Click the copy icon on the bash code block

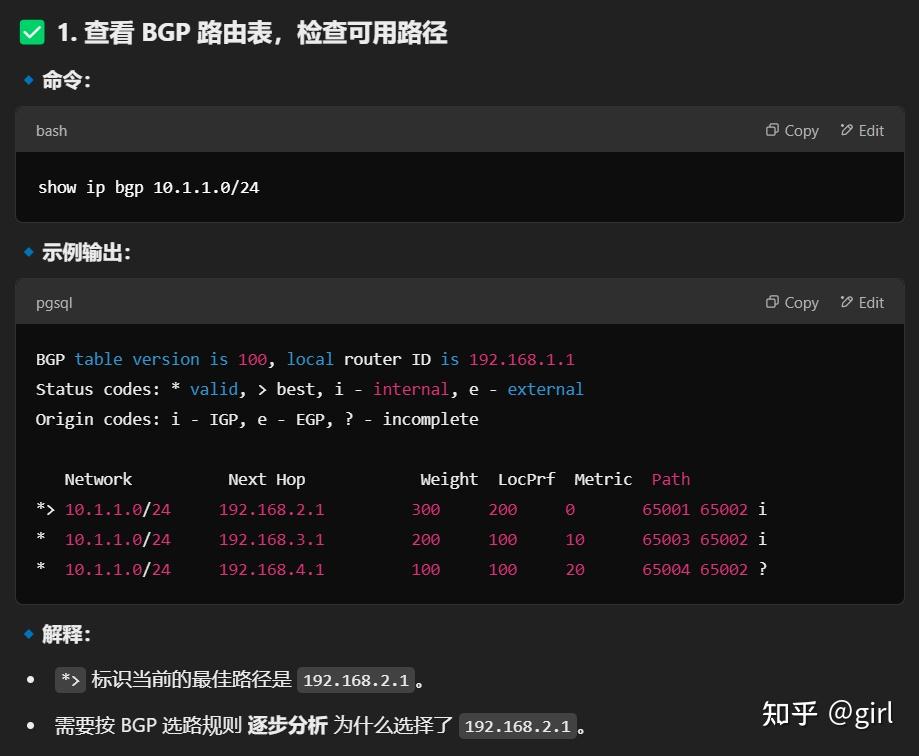click(772, 130)
